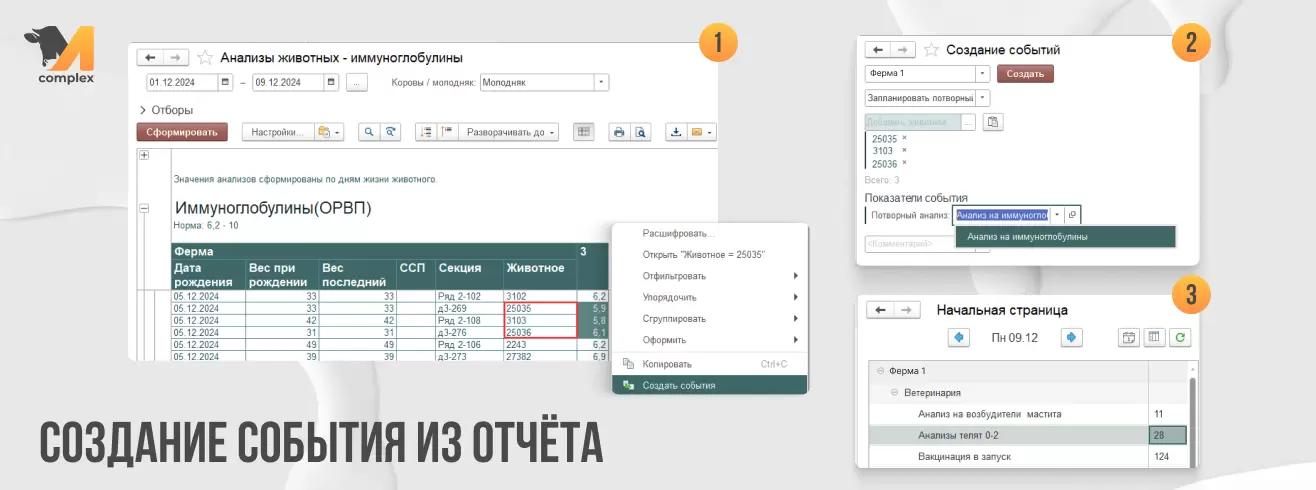Open report variants folder dropdown icon
This screenshot has height=490, width=1316.
point(328,132)
